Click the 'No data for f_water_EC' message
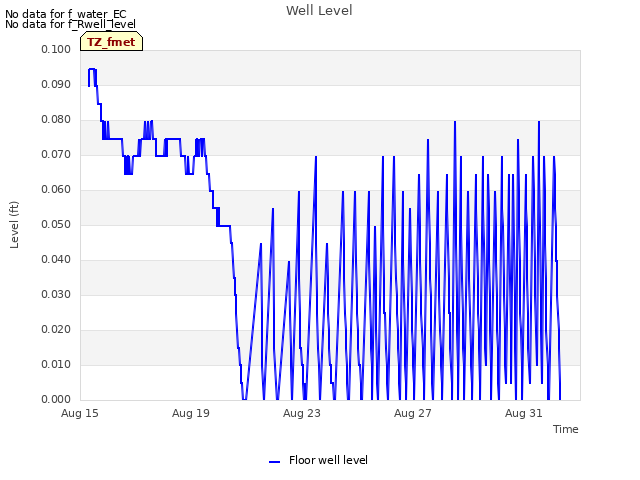The width and height of the screenshot is (640, 480). click(x=66, y=14)
